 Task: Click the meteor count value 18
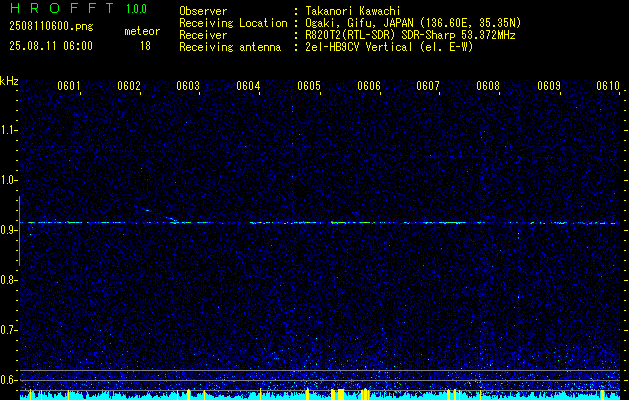(x=145, y=46)
